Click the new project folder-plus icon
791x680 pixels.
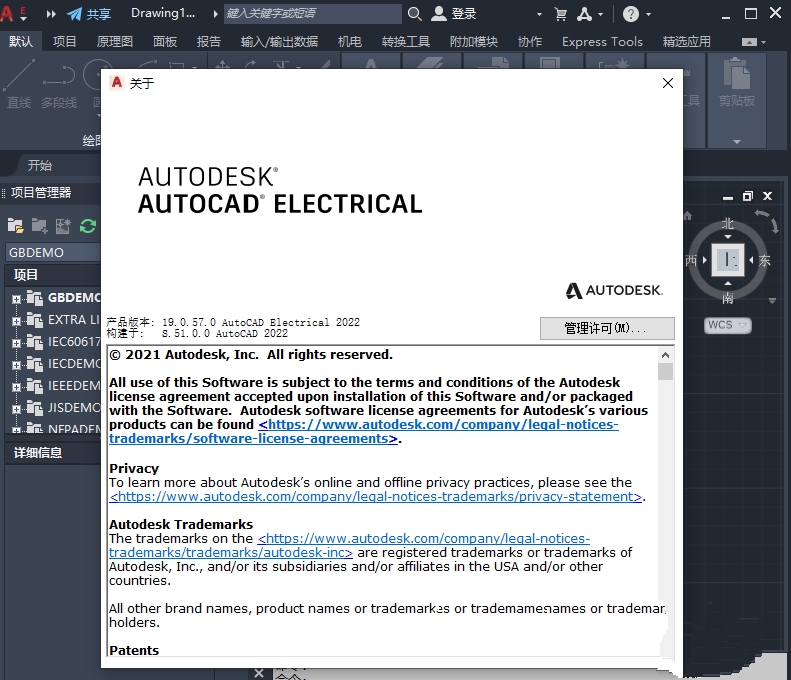coord(39,225)
